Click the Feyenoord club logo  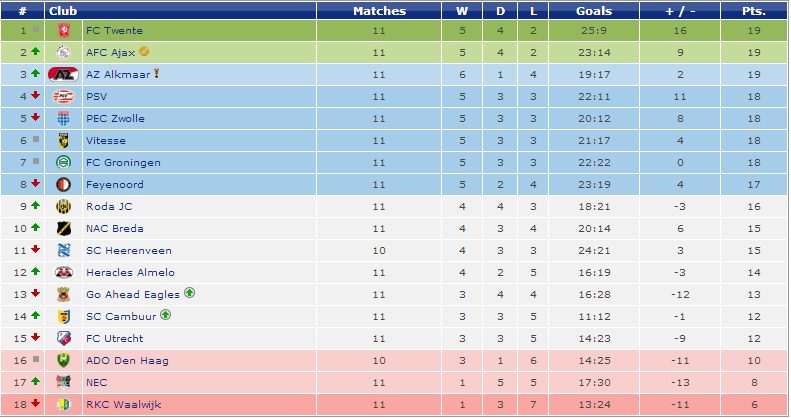click(63, 185)
